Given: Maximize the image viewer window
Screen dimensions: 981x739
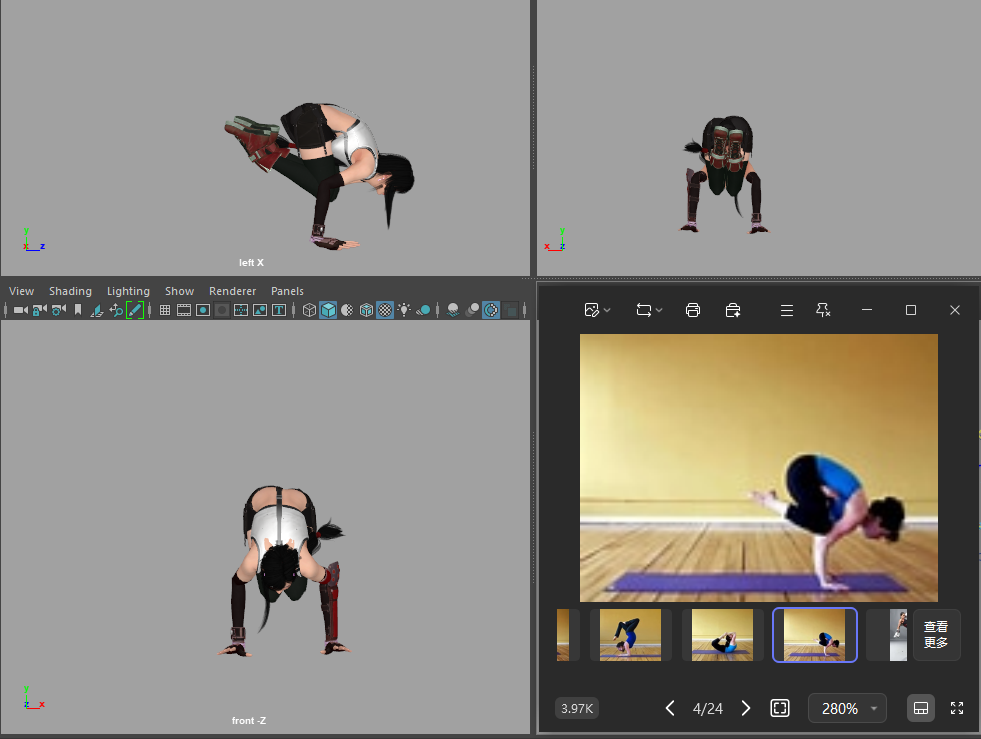Looking at the screenshot, I should point(911,310).
